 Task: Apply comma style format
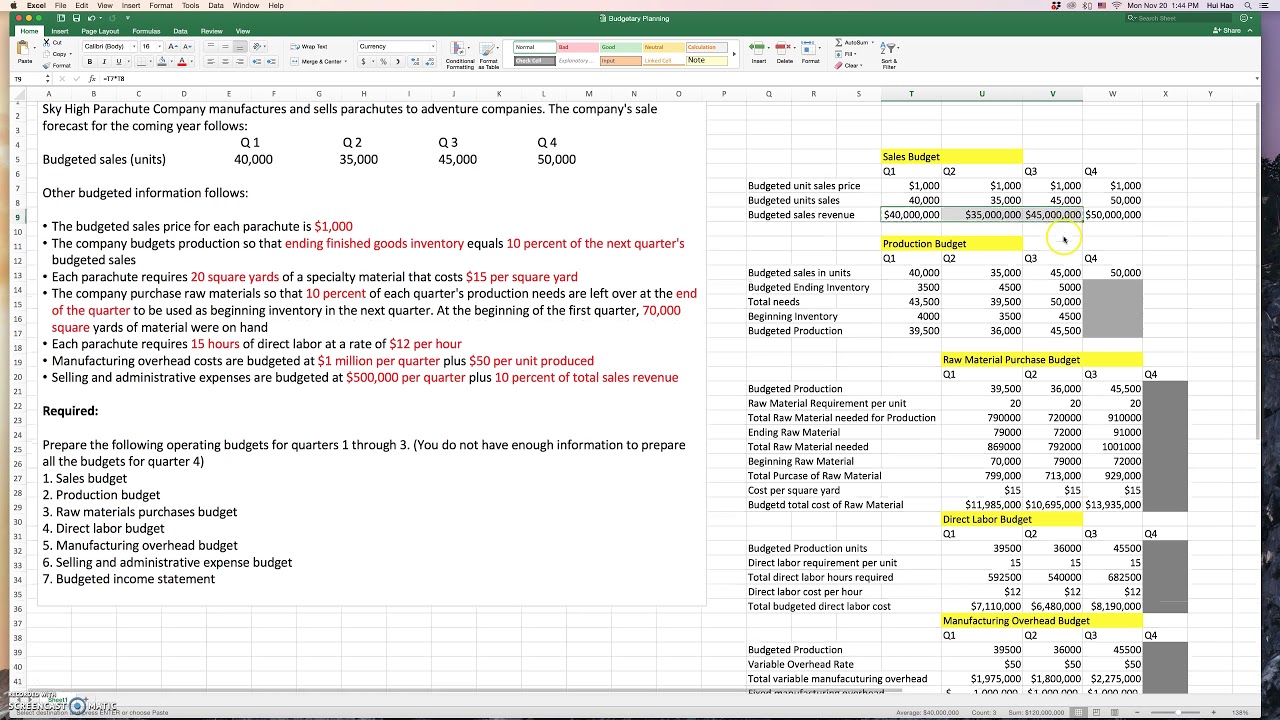pos(398,62)
